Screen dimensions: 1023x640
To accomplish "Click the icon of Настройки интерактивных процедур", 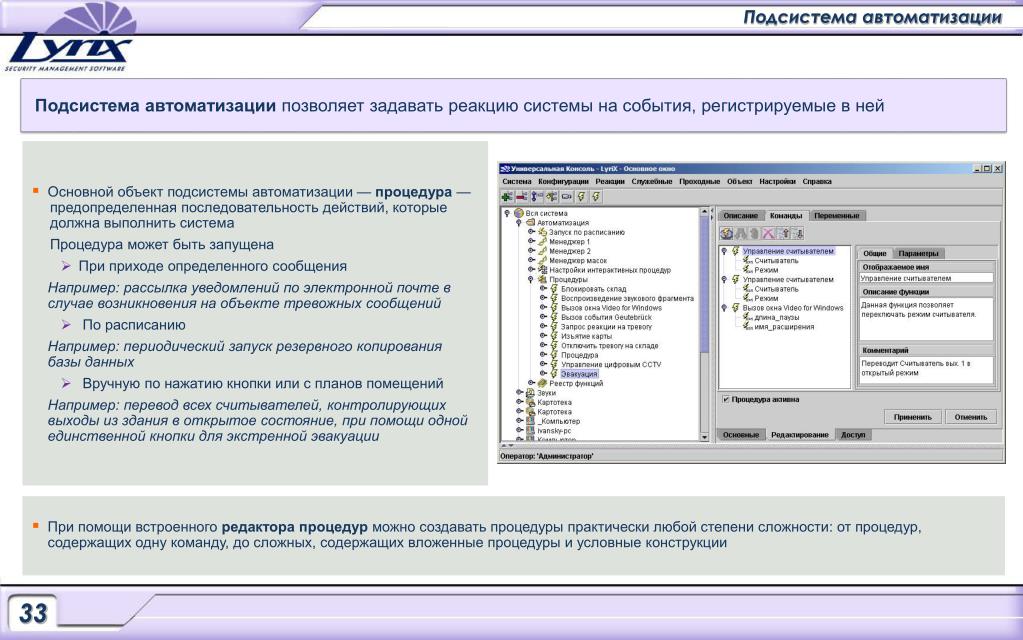I will pos(542,269).
